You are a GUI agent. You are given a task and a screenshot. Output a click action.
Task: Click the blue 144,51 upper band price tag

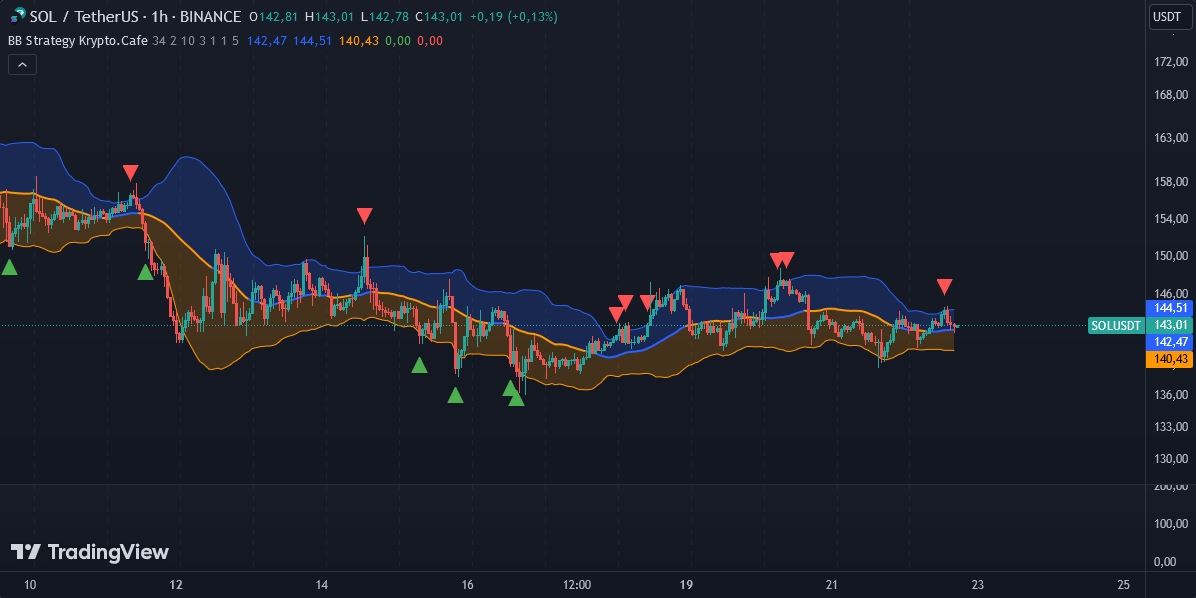click(1170, 308)
